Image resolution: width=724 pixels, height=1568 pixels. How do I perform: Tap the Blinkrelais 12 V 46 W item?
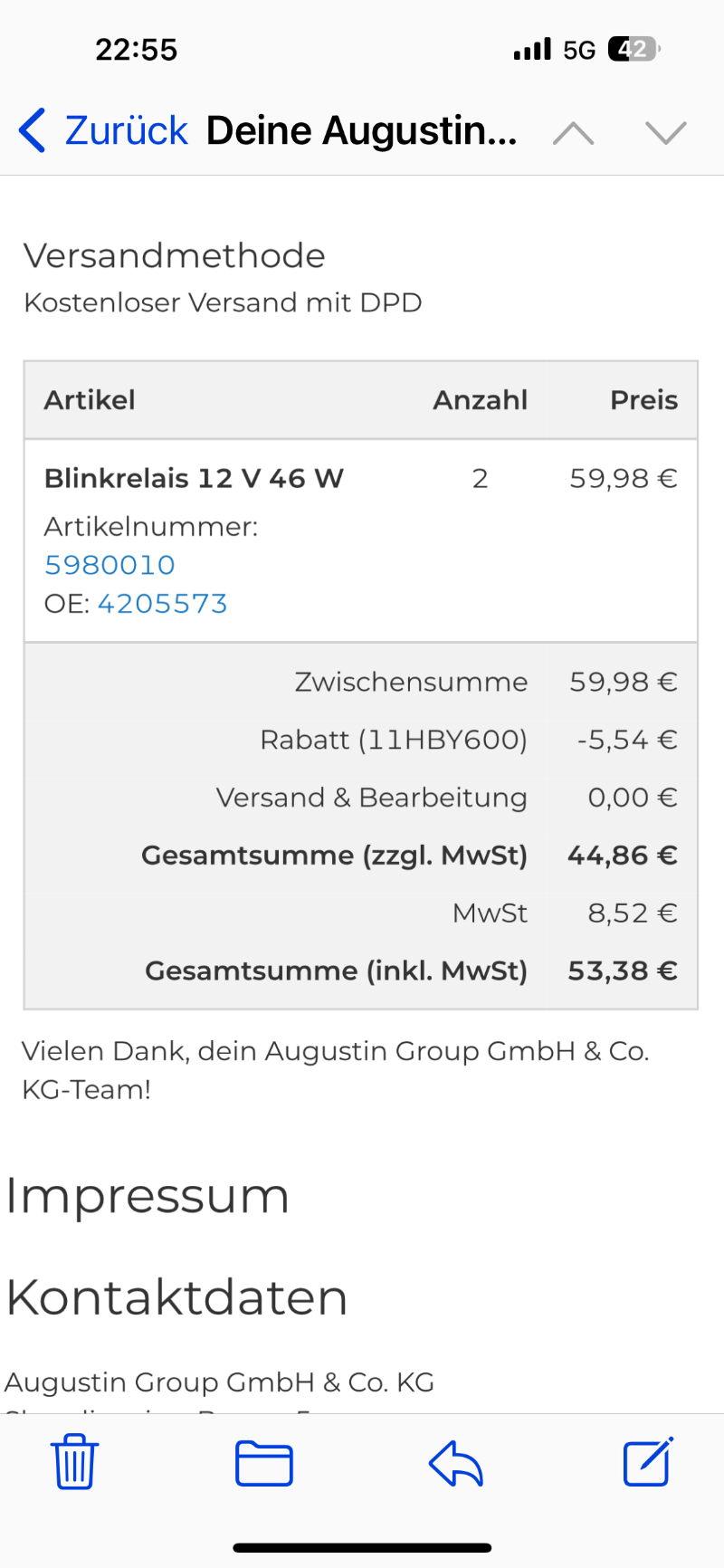coord(194,478)
